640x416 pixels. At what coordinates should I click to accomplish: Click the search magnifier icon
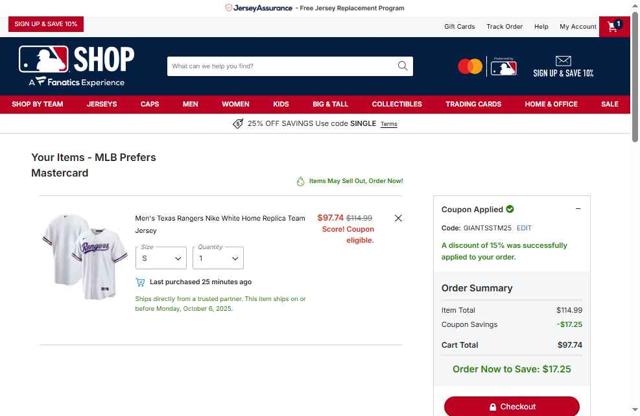point(402,66)
